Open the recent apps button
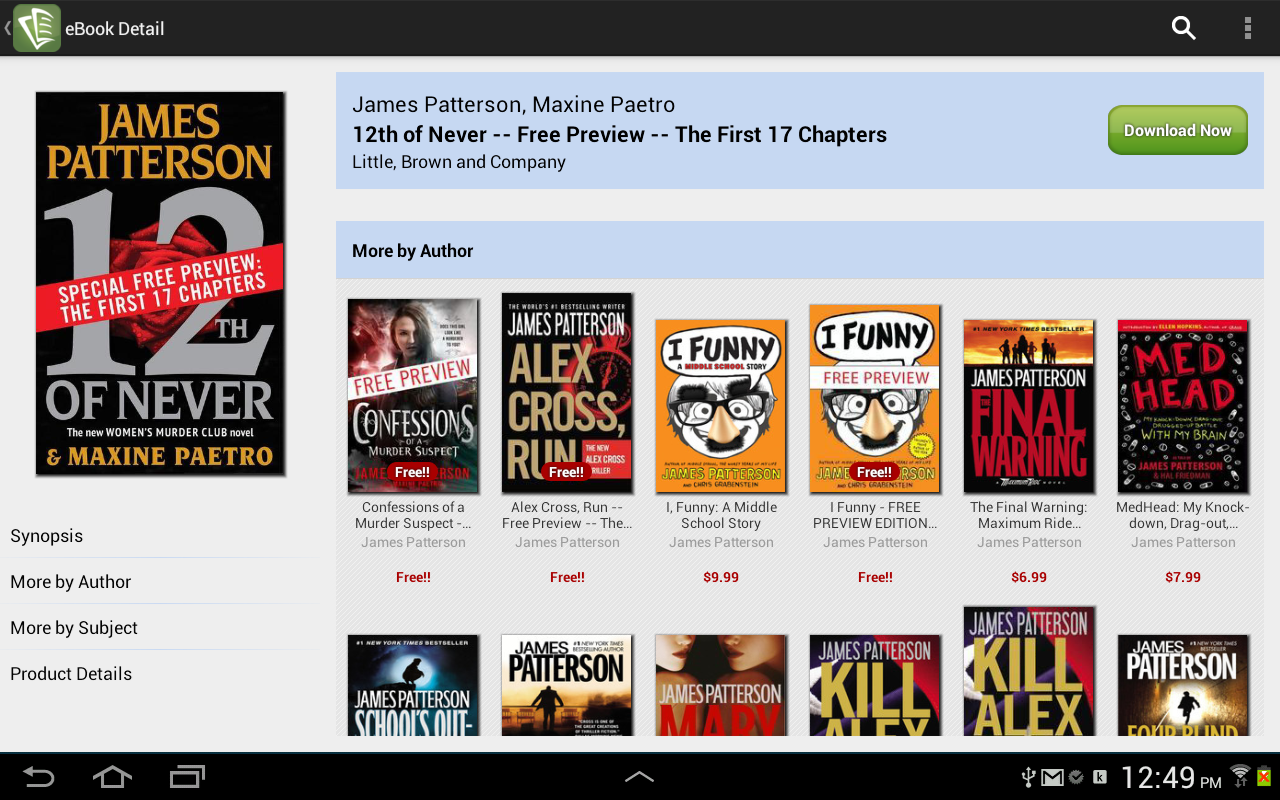This screenshot has height=800, width=1280. point(187,777)
